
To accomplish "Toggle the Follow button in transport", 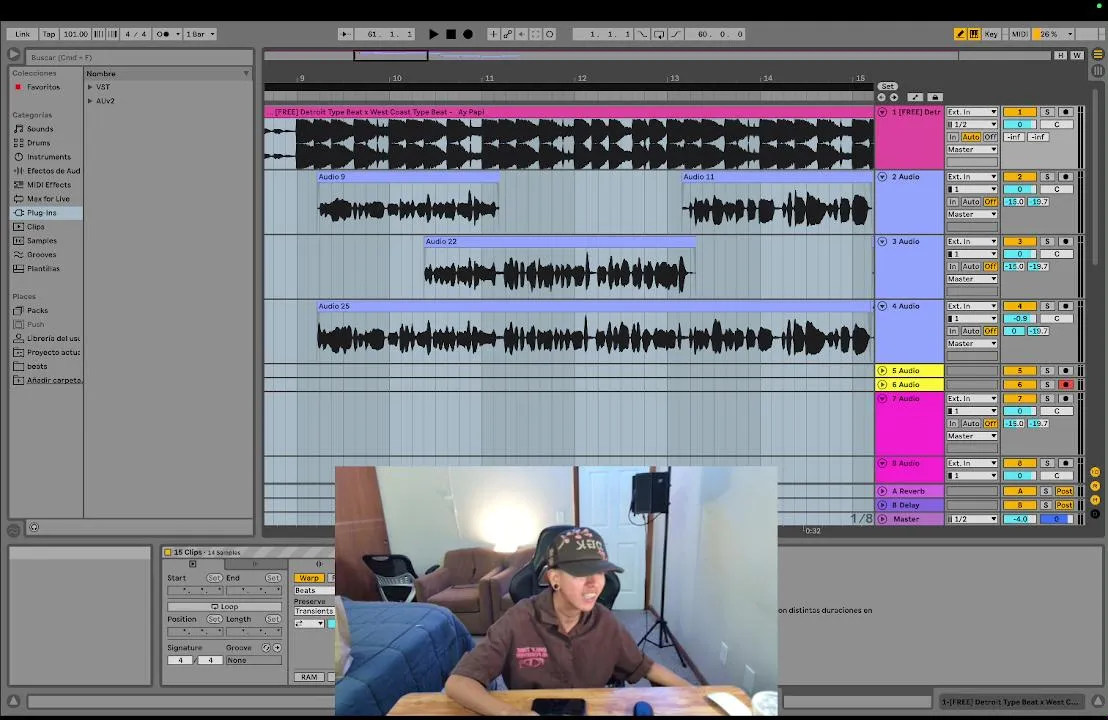I will (x=345, y=34).
